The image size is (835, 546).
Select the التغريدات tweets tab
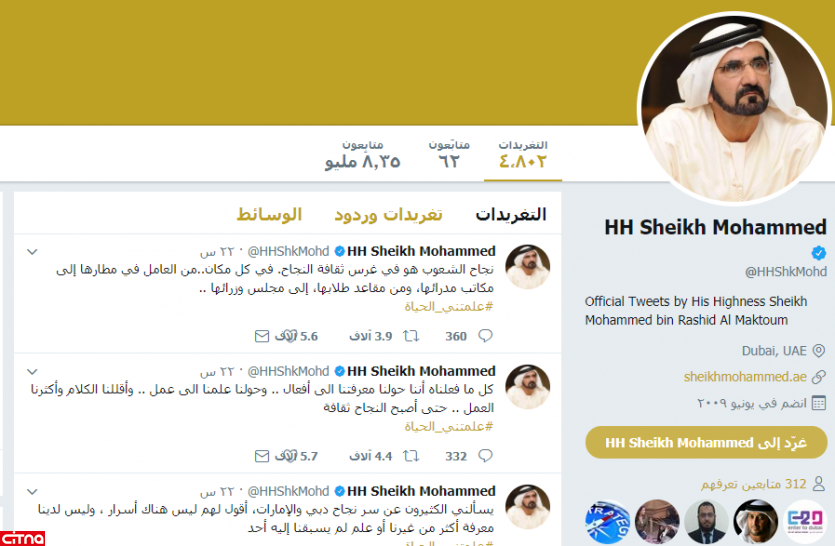click(511, 214)
